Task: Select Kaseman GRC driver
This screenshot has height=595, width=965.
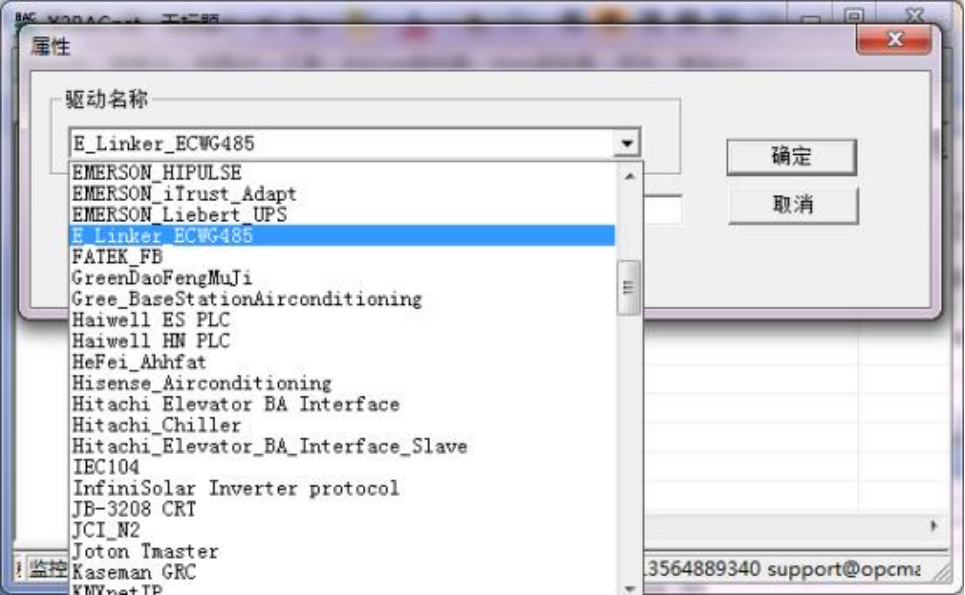Action: pos(343,572)
